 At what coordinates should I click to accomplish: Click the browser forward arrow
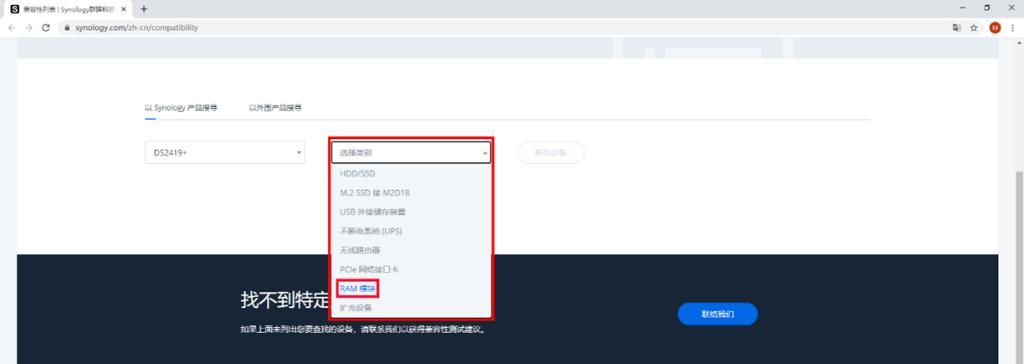[x=29, y=28]
